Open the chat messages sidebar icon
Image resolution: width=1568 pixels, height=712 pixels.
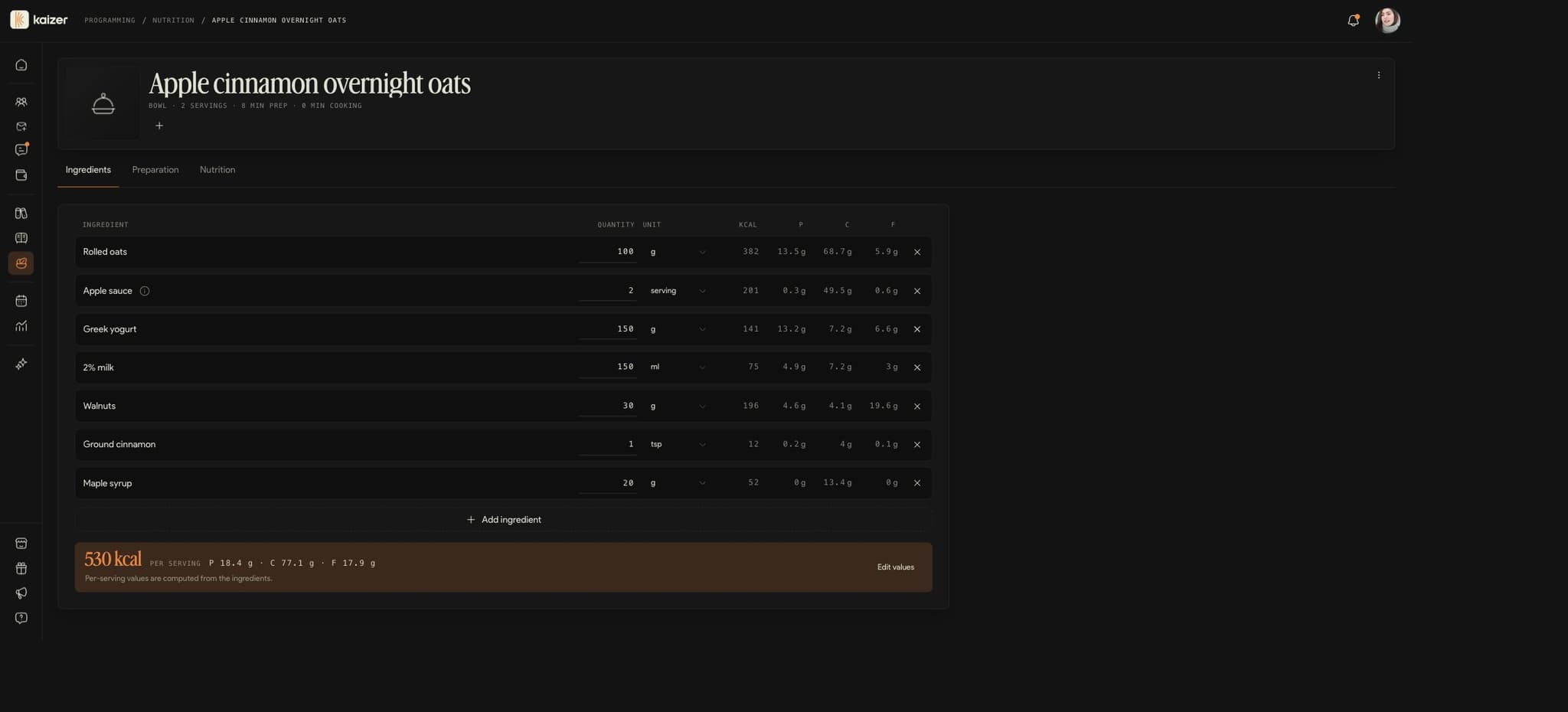pyautogui.click(x=21, y=150)
